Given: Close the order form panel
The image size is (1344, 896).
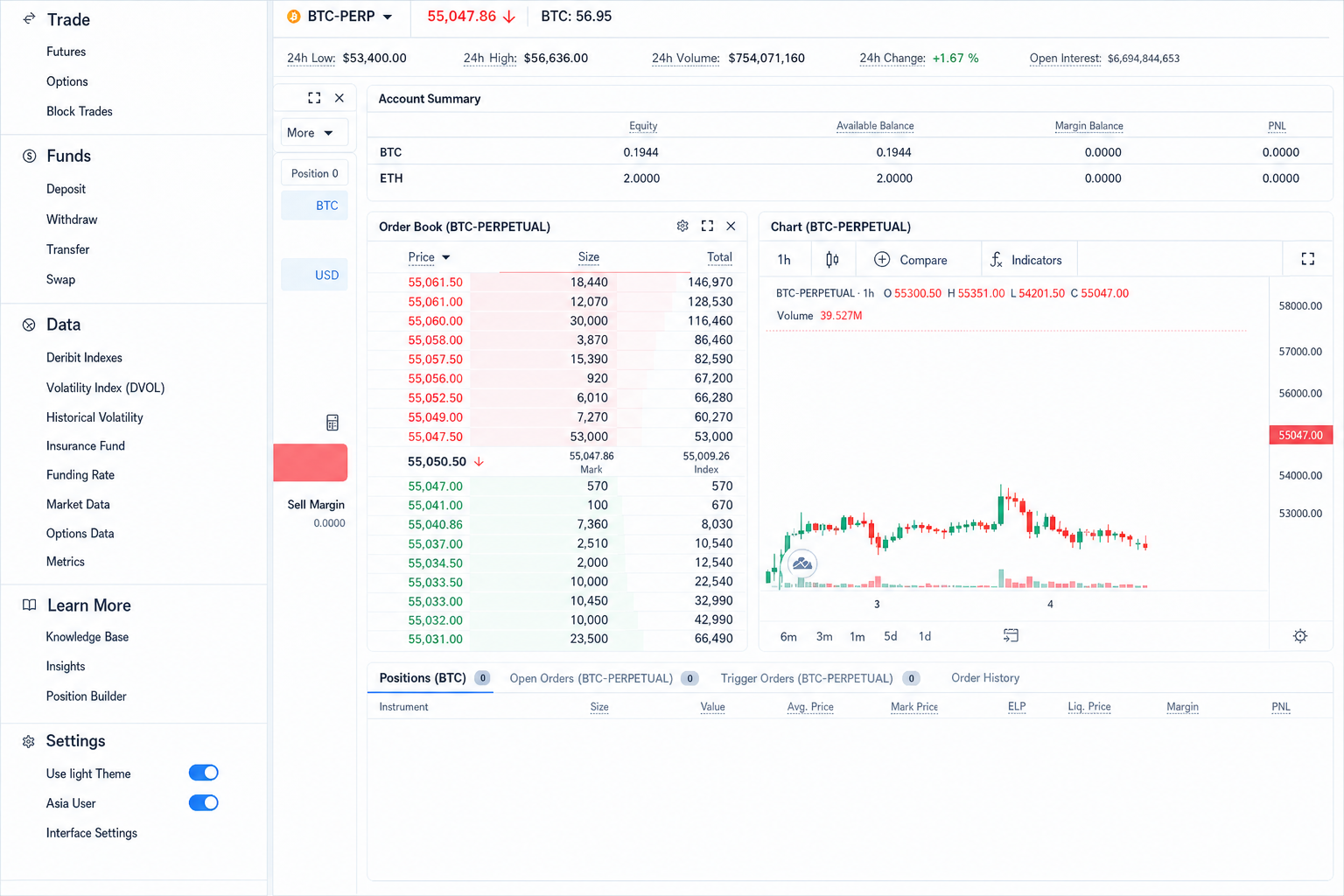Looking at the screenshot, I should coord(339,98).
